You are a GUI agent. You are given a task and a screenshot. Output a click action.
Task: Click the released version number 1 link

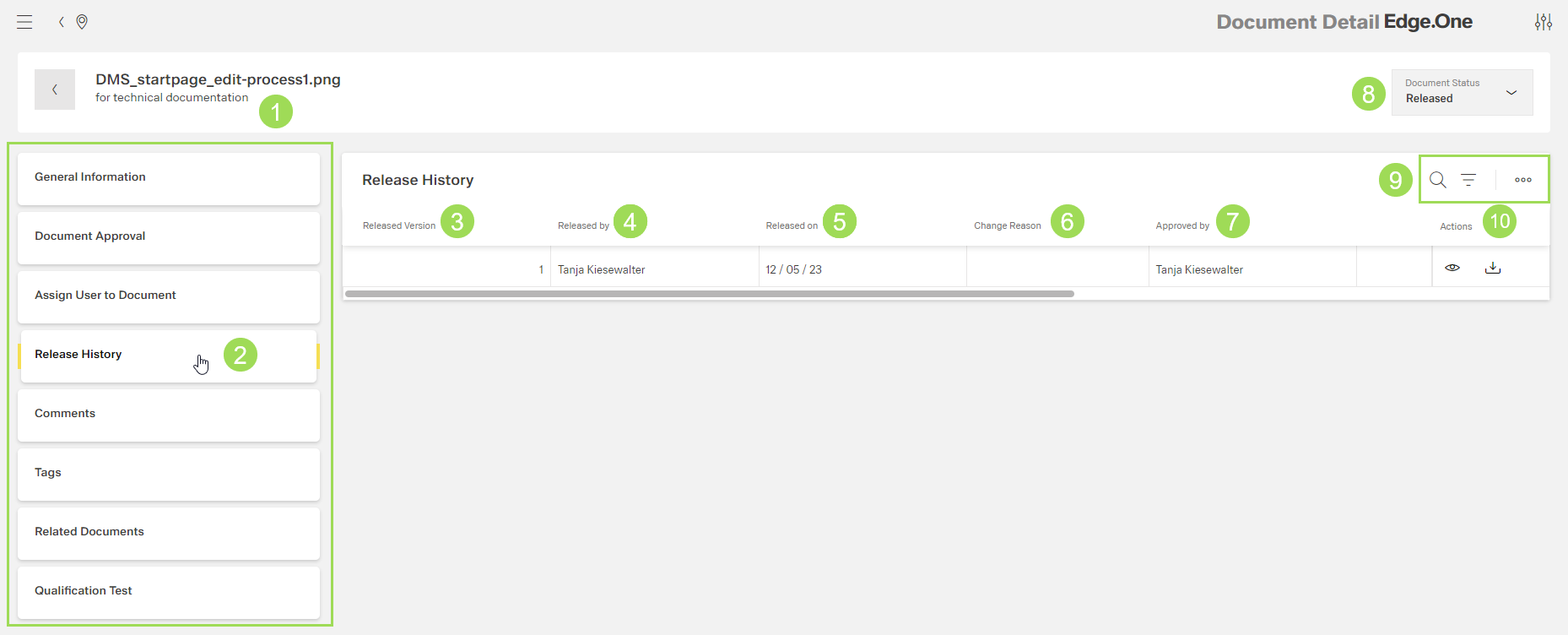[x=541, y=269]
